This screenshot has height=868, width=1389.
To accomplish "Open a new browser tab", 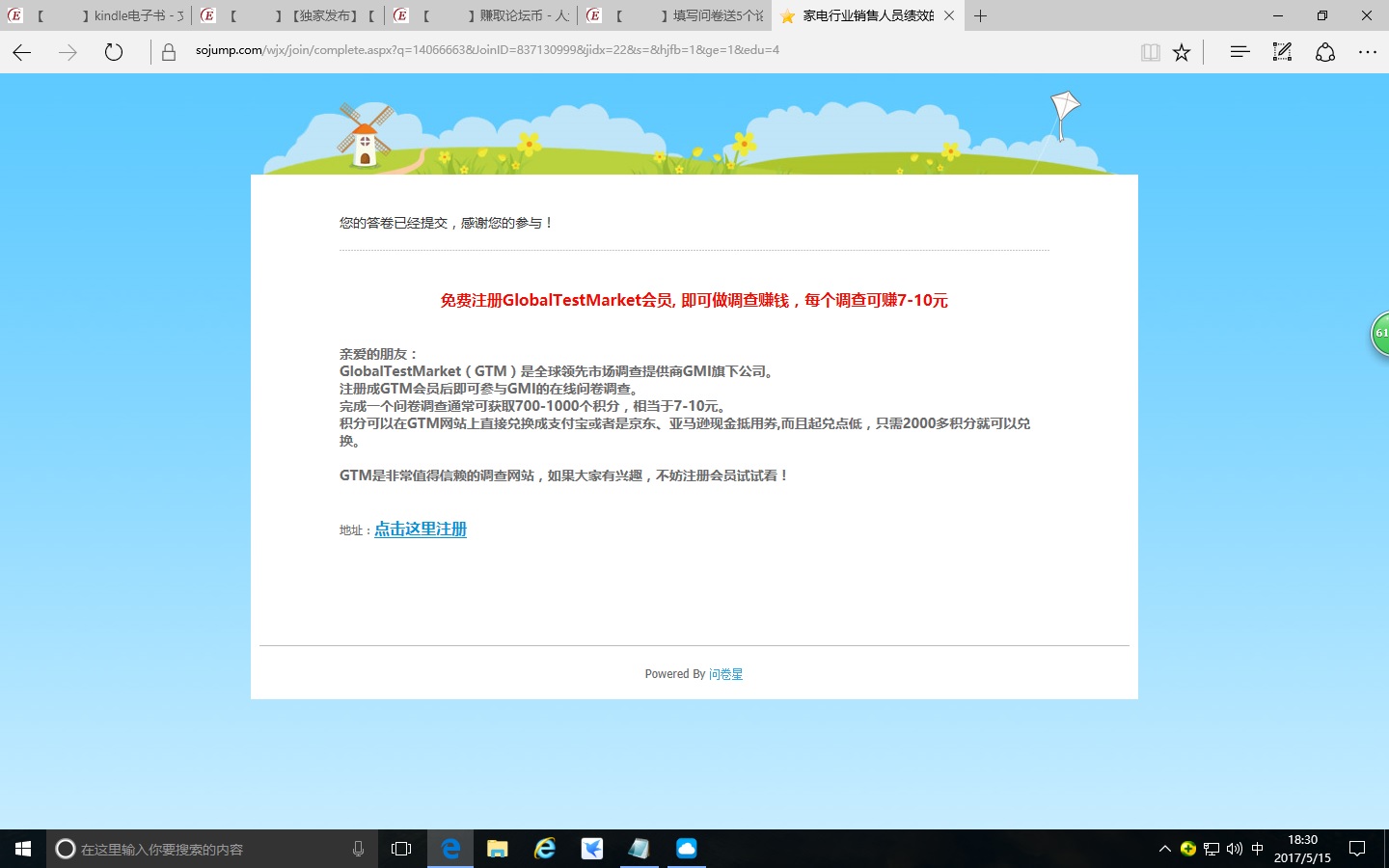I will tap(980, 15).
